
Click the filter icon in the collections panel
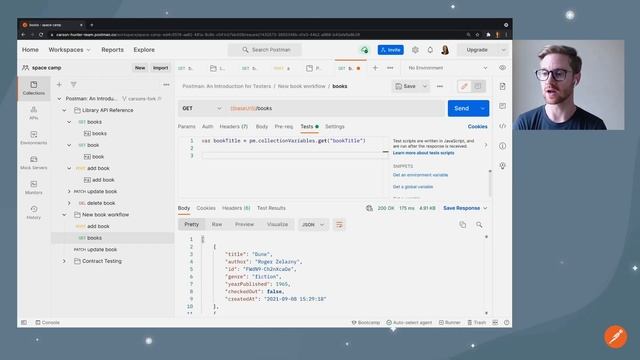pyautogui.click(x=73, y=84)
